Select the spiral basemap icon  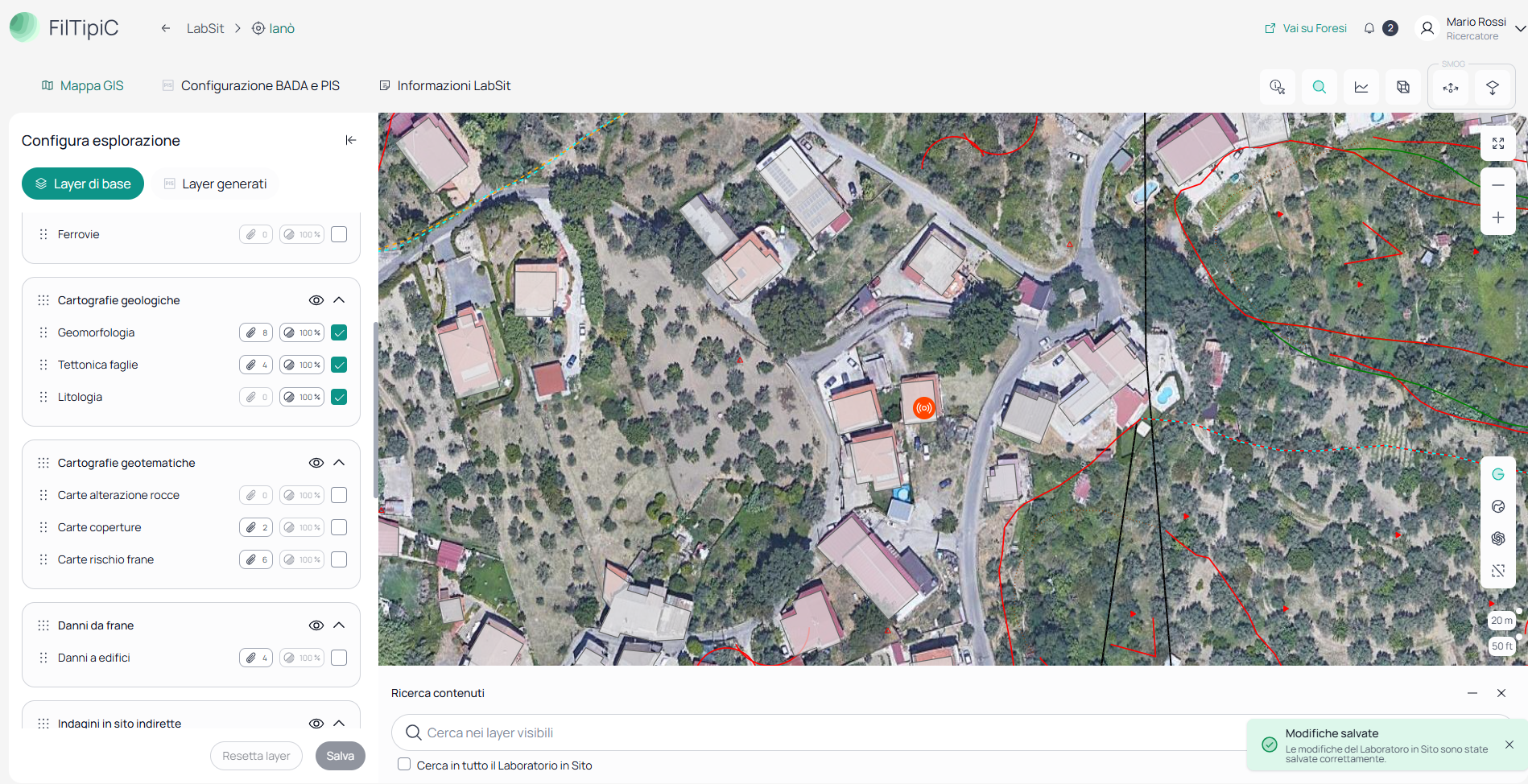pos(1498,538)
